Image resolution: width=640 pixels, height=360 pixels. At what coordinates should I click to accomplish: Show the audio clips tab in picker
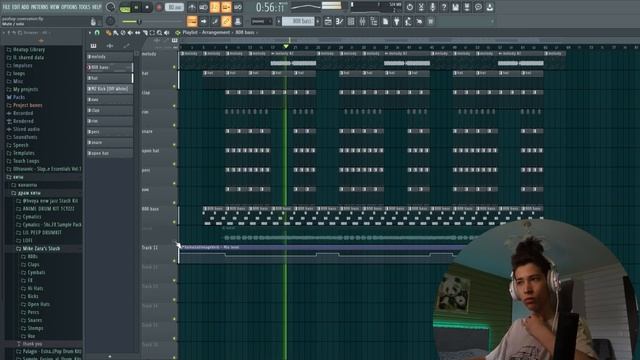pos(110,46)
